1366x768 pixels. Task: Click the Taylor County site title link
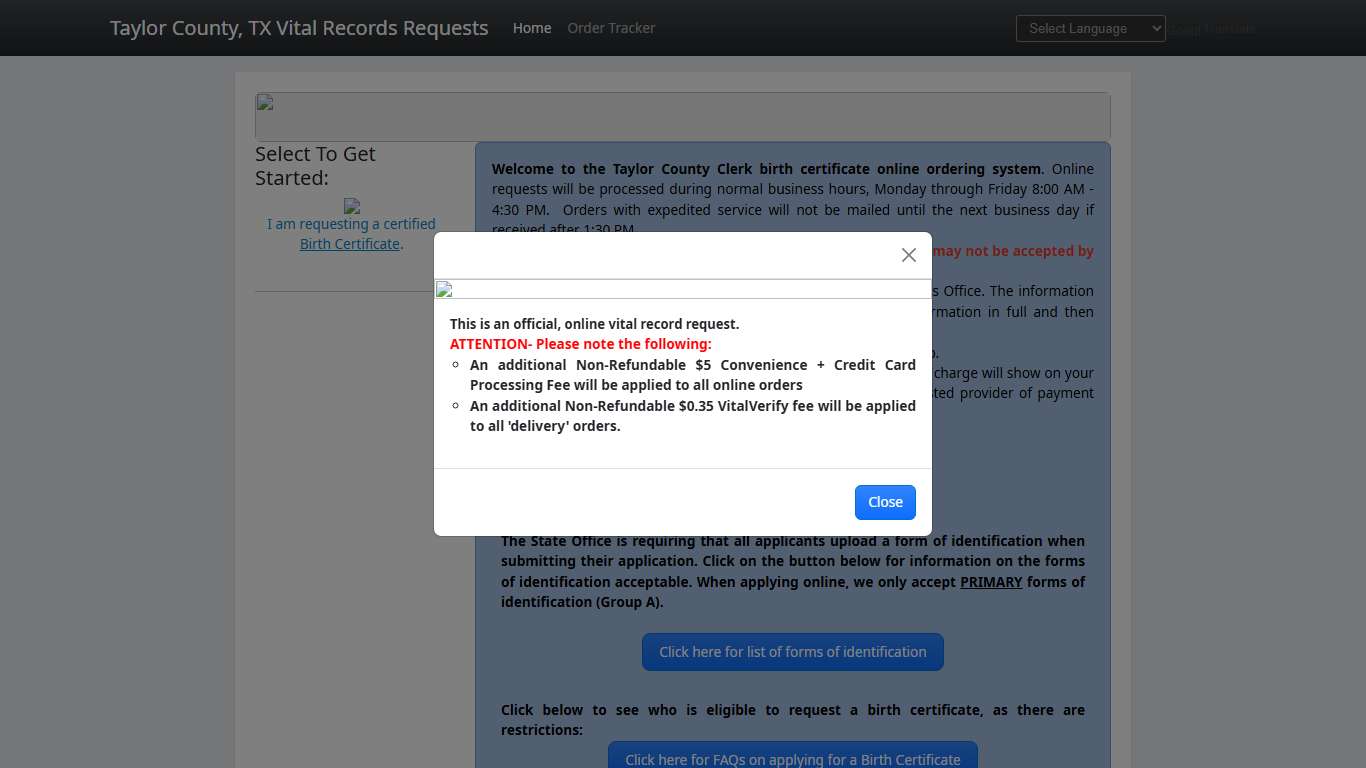[299, 28]
